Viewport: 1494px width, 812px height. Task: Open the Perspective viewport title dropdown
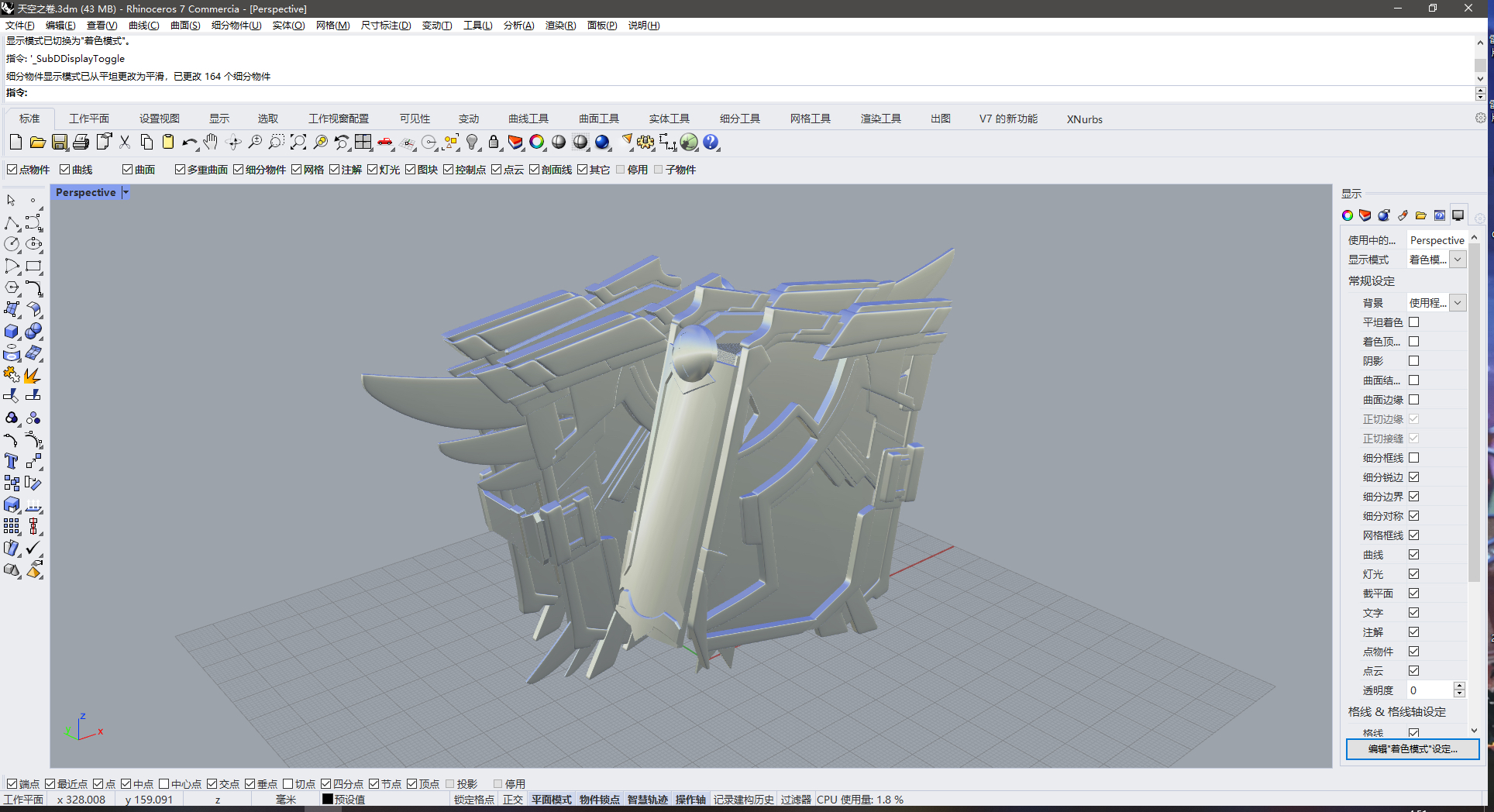click(126, 192)
